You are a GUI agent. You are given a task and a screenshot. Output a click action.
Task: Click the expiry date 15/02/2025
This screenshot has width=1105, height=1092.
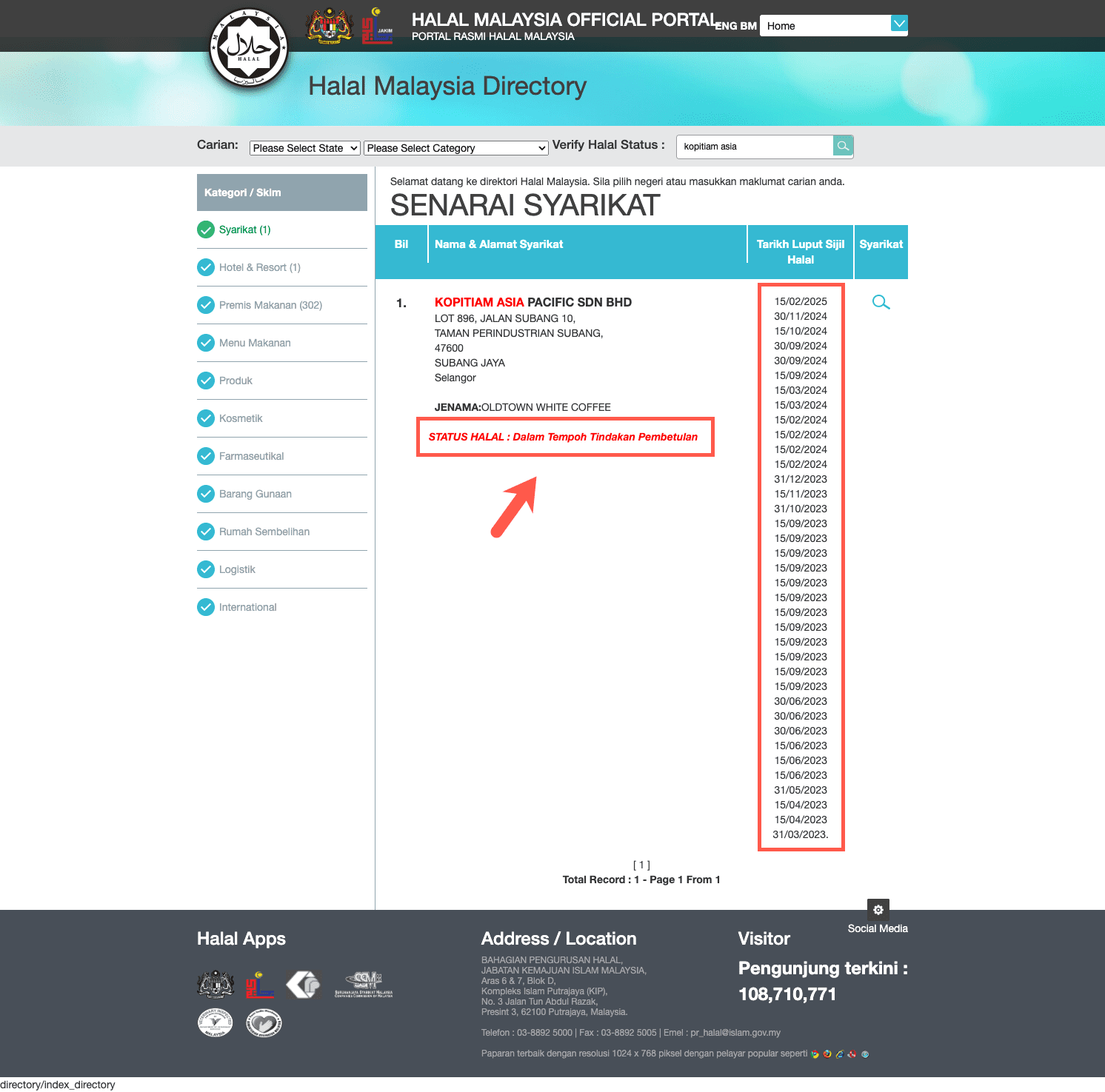(801, 301)
